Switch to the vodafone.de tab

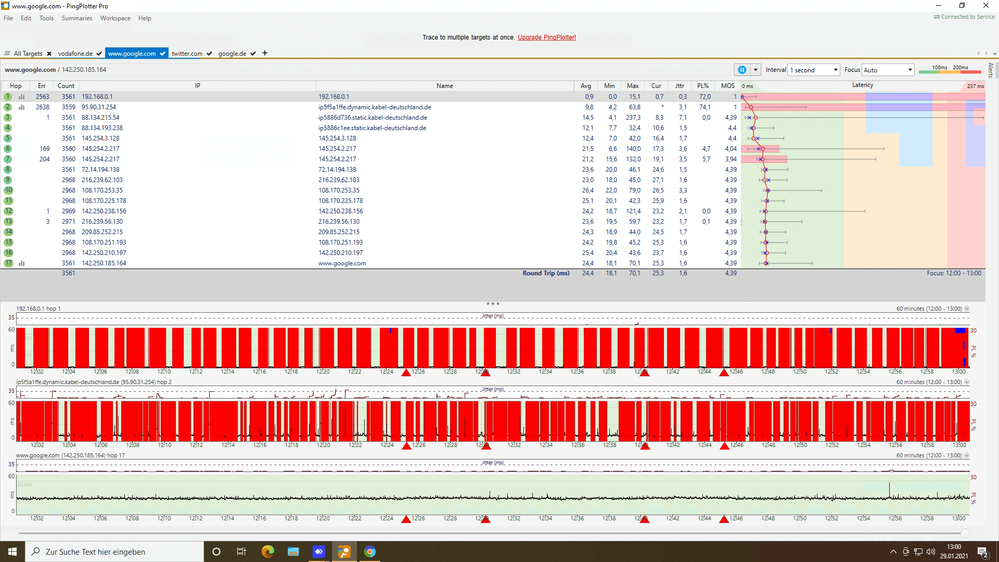pyautogui.click(x=75, y=54)
